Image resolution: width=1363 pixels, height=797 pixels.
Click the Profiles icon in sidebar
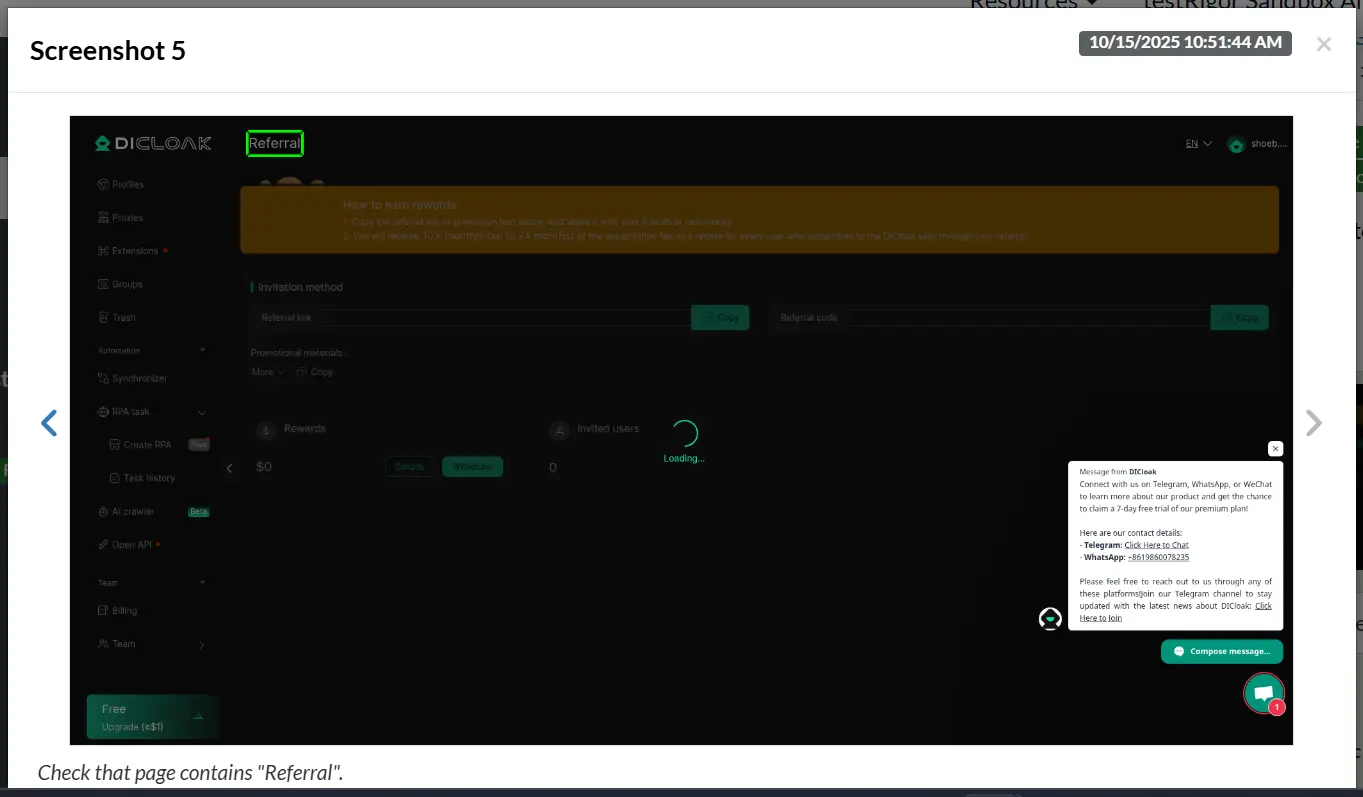pyautogui.click(x=103, y=185)
